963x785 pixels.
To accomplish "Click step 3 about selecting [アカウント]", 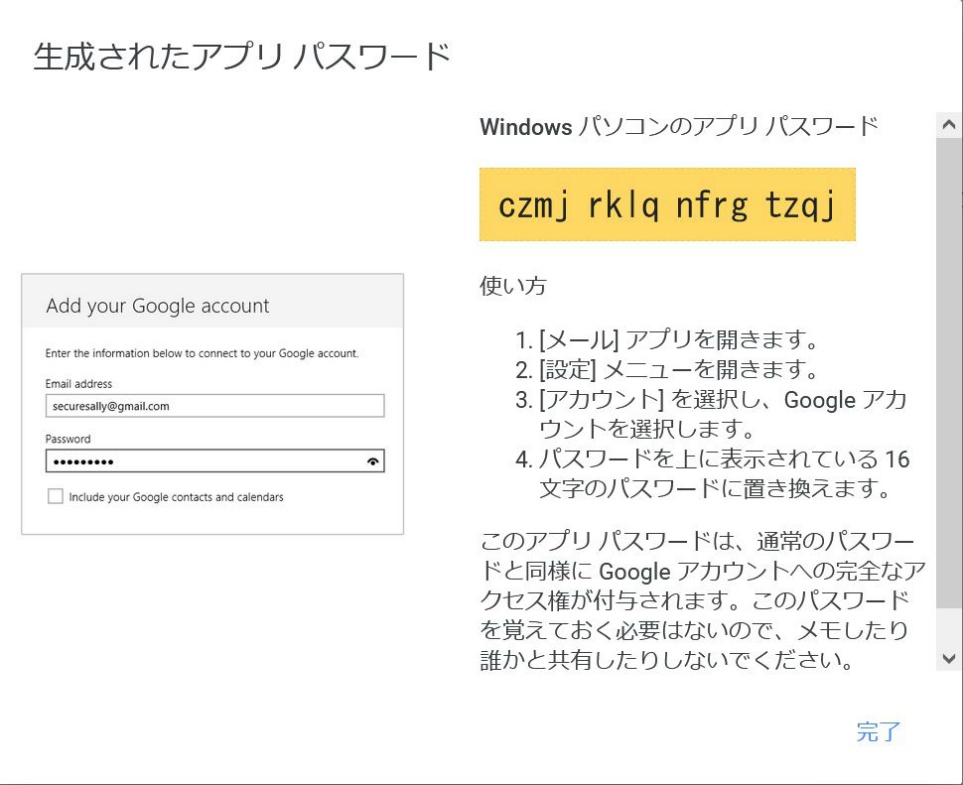I will point(711,414).
